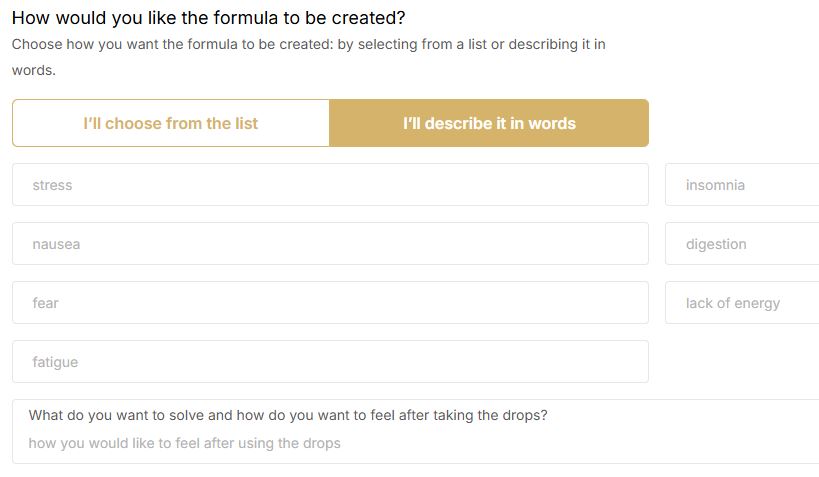Activate the "digestion" input field

[742, 244]
